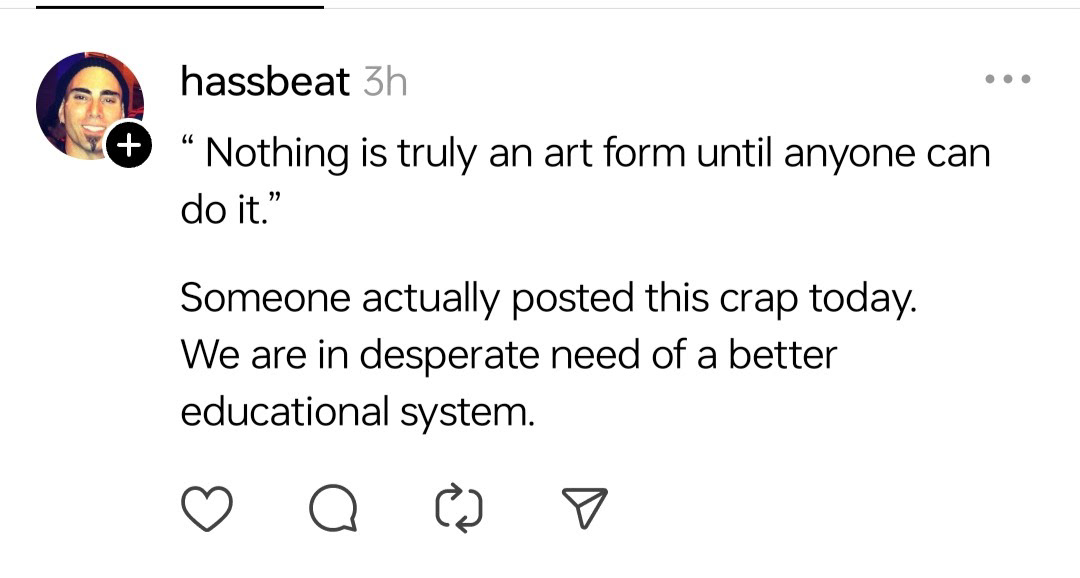
Task: Click "Someone actually posted this crap today." line
Action: tap(548, 297)
